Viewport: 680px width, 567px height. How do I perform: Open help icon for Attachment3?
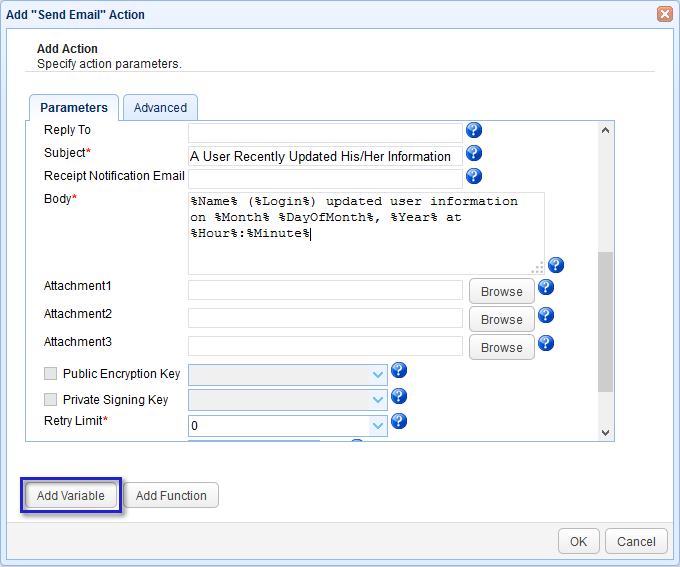(546, 344)
